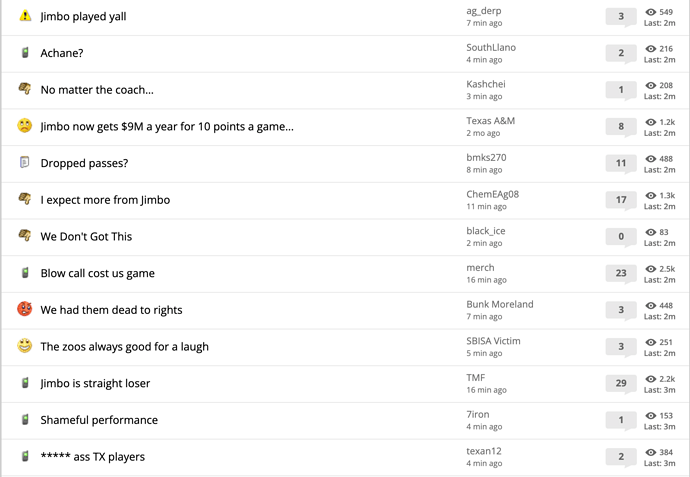690x477 pixels.
Task: Click the phone icon next to Achane?
Action: 25,53
